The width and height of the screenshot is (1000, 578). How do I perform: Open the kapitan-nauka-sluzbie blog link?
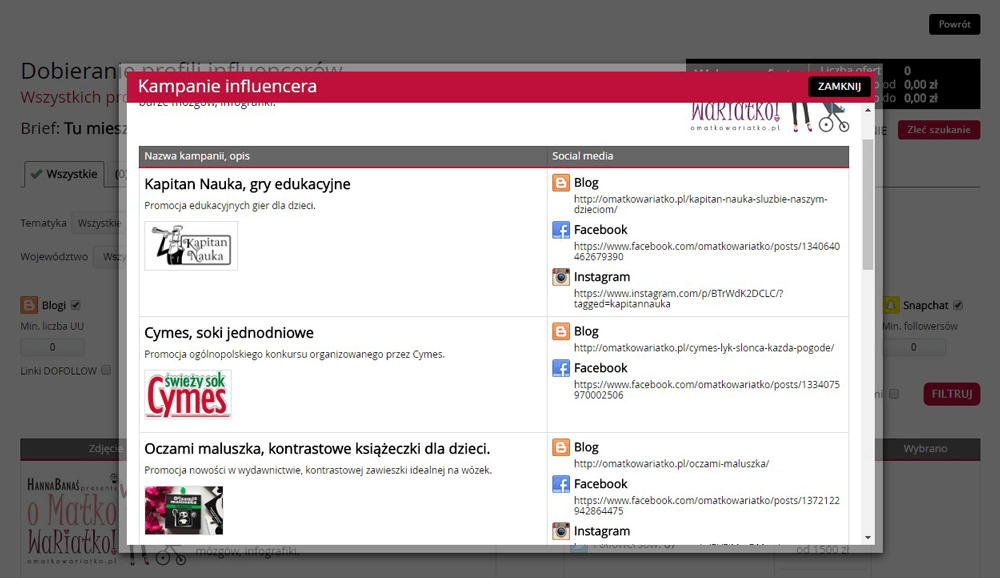click(x=700, y=204)
